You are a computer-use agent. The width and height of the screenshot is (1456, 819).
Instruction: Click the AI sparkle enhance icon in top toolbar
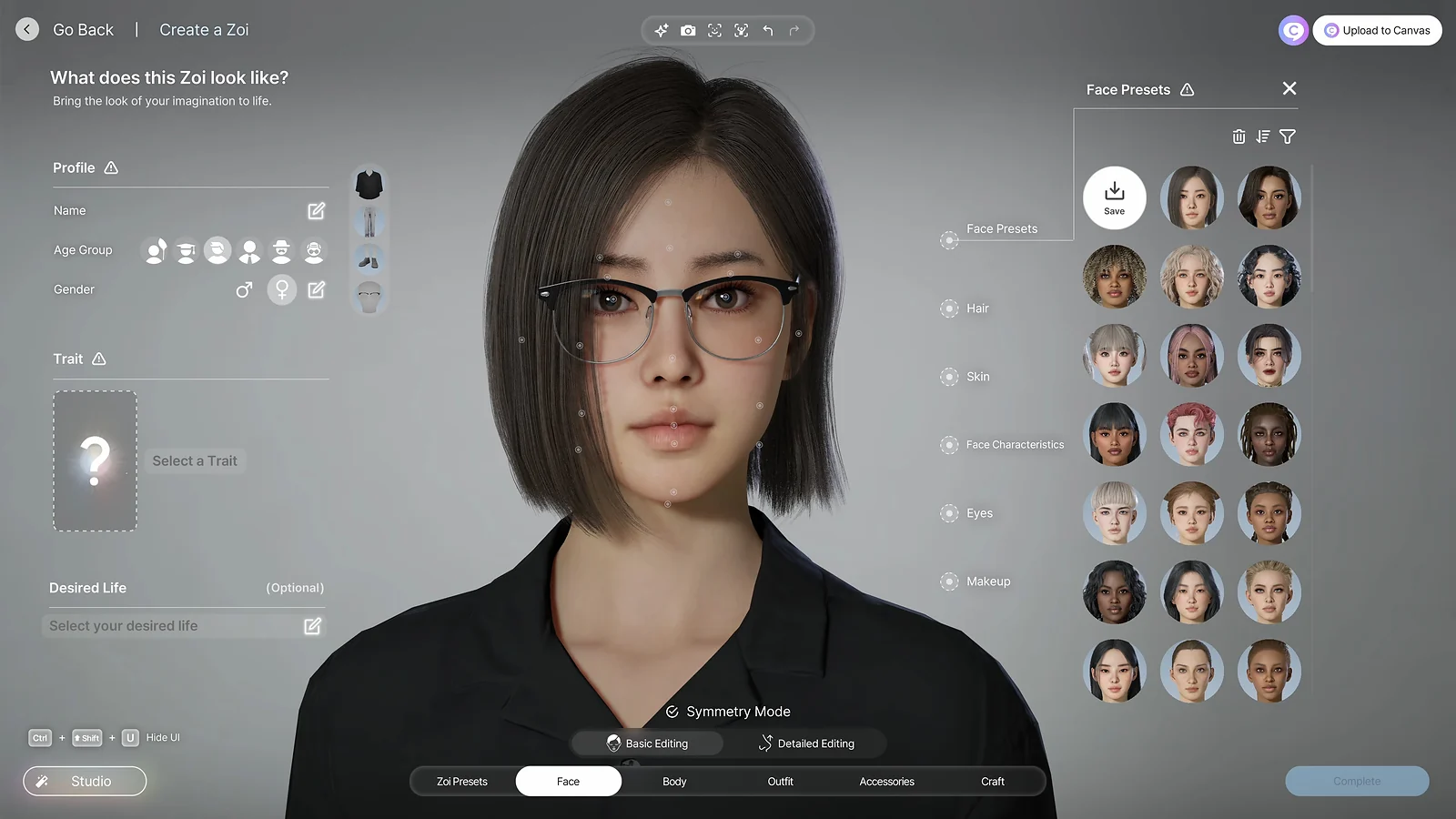point(661,30)
